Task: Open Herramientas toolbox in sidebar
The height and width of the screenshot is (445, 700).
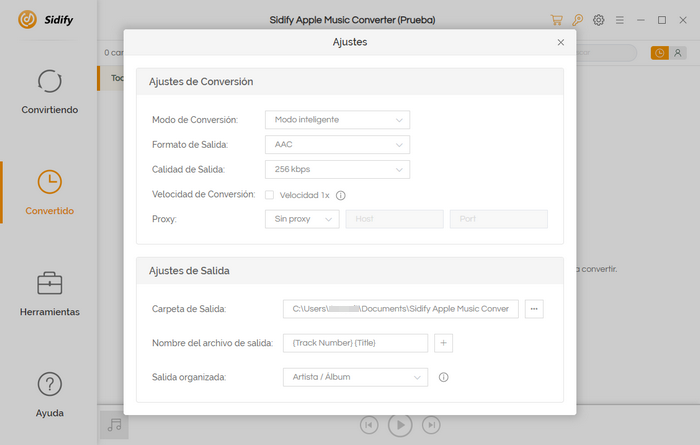Action: [50, 294]
